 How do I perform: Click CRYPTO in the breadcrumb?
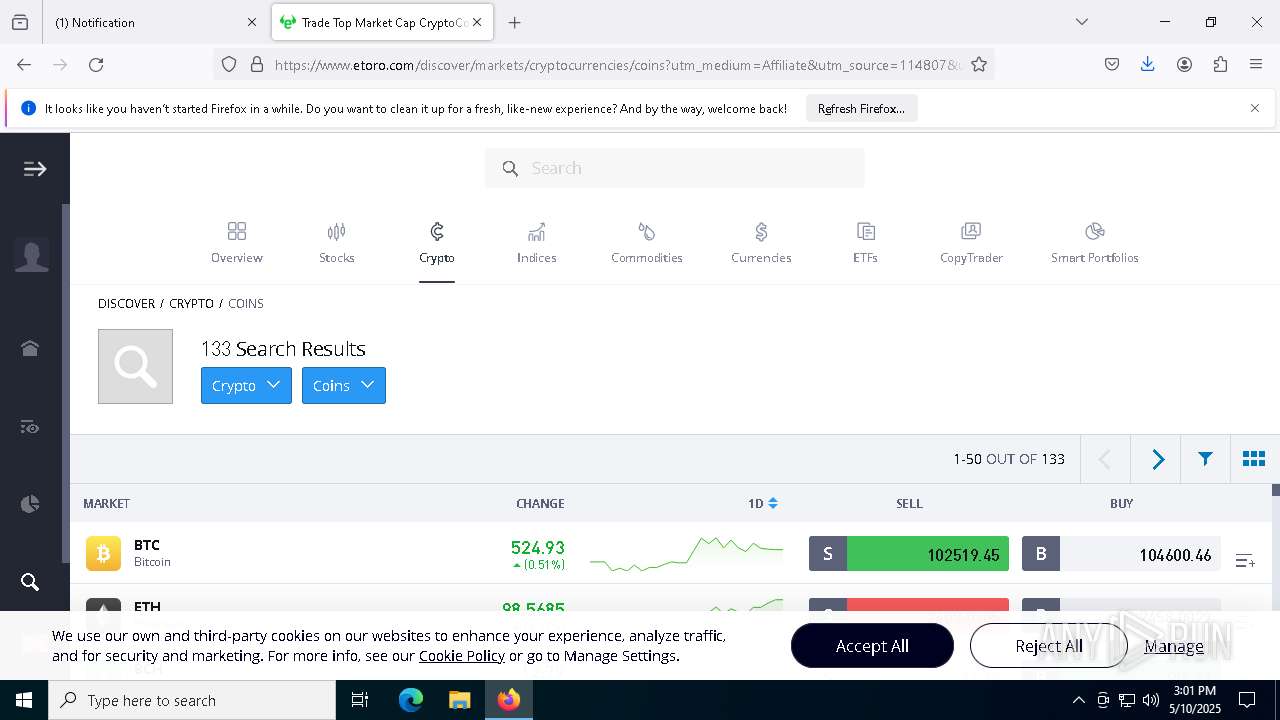[191, 303]
